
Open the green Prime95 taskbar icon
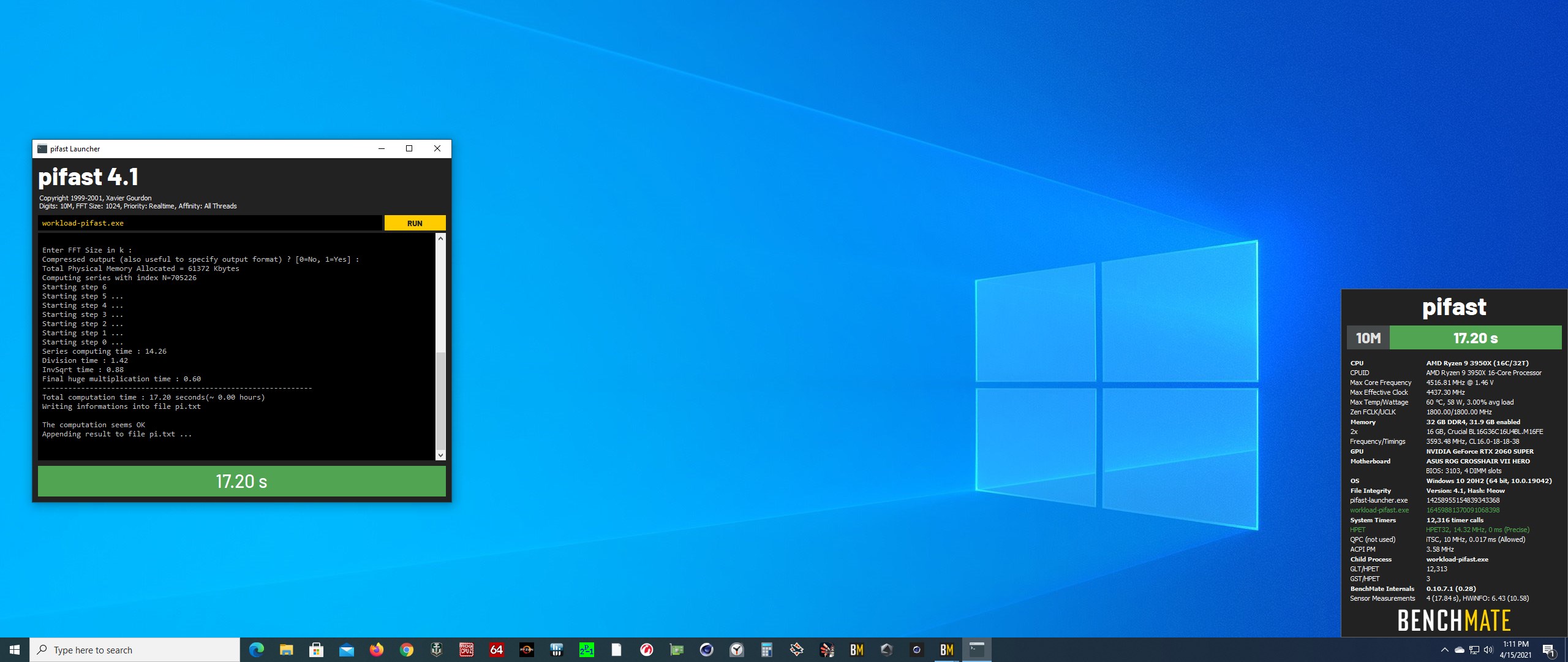(x=586, y=650)
